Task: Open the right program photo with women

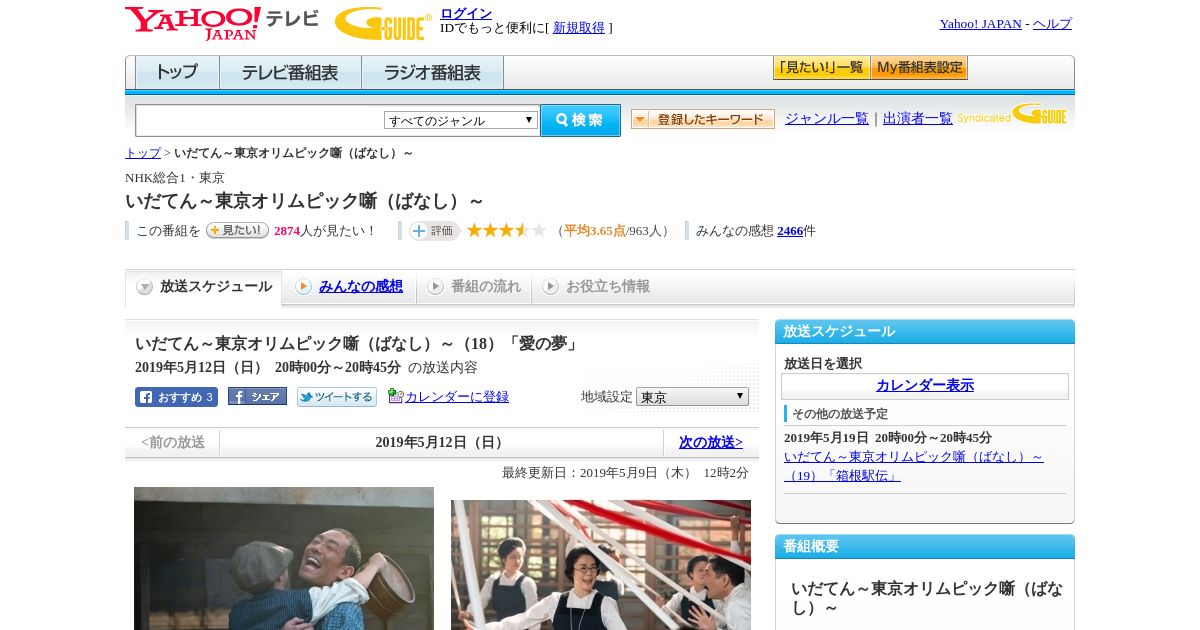Action: pos(601,565)
